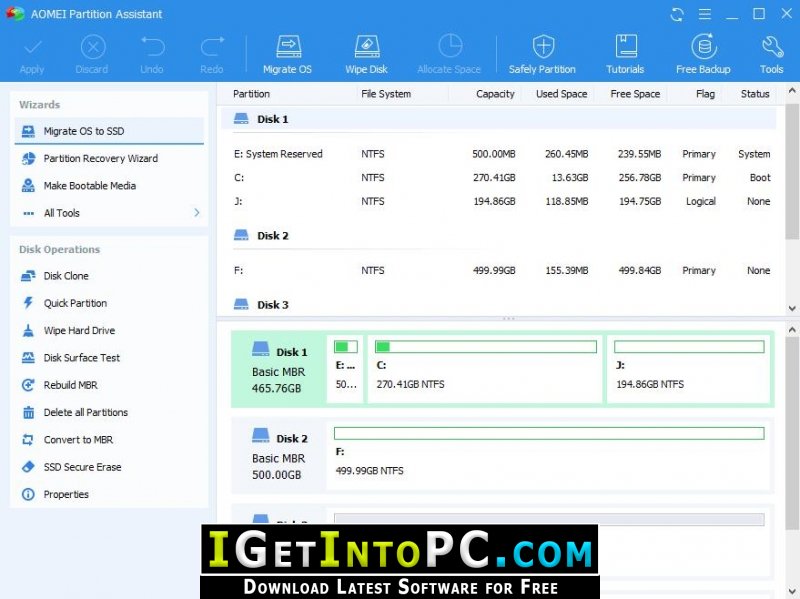Sort by File System column header
This screenshot has height=599, width=800.
(386, 94)
